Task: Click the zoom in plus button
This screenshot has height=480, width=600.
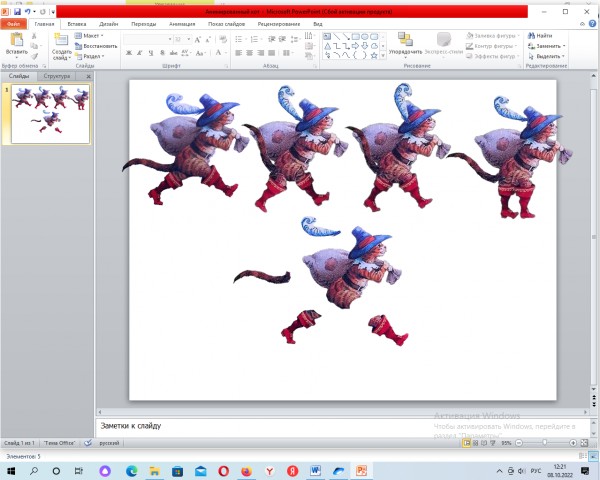Action: 573,443
